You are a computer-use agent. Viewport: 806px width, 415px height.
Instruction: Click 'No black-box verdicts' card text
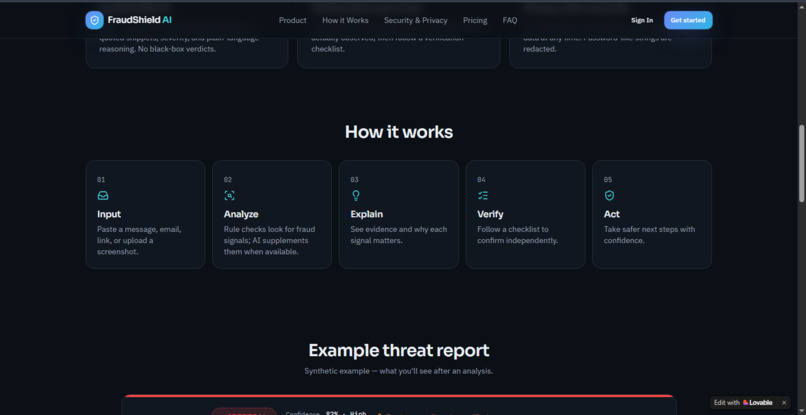176,49
